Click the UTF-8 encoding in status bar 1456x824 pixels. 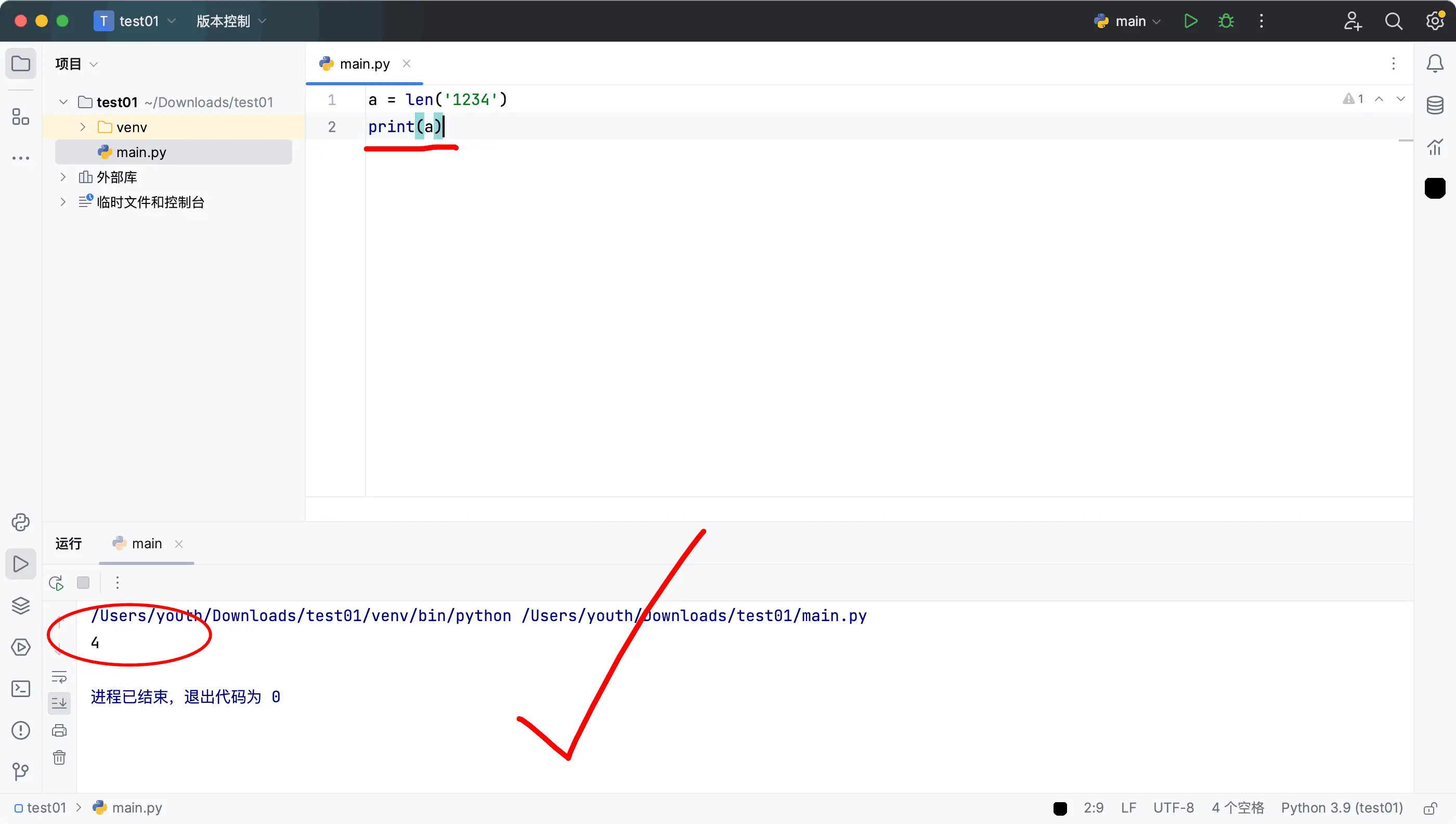point(1173,807)
